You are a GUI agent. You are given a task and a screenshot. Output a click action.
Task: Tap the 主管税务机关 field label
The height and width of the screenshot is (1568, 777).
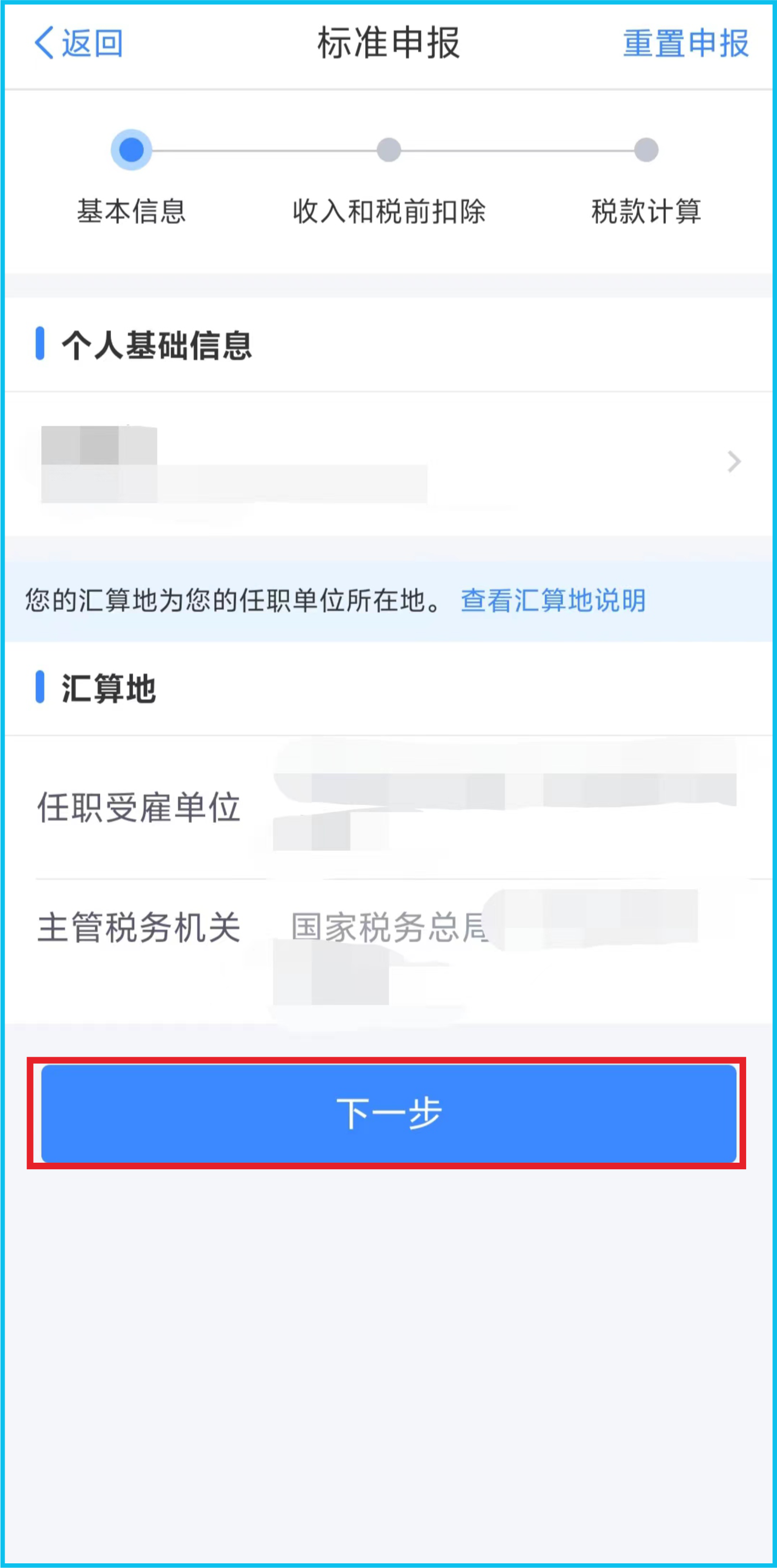(139, 928)
